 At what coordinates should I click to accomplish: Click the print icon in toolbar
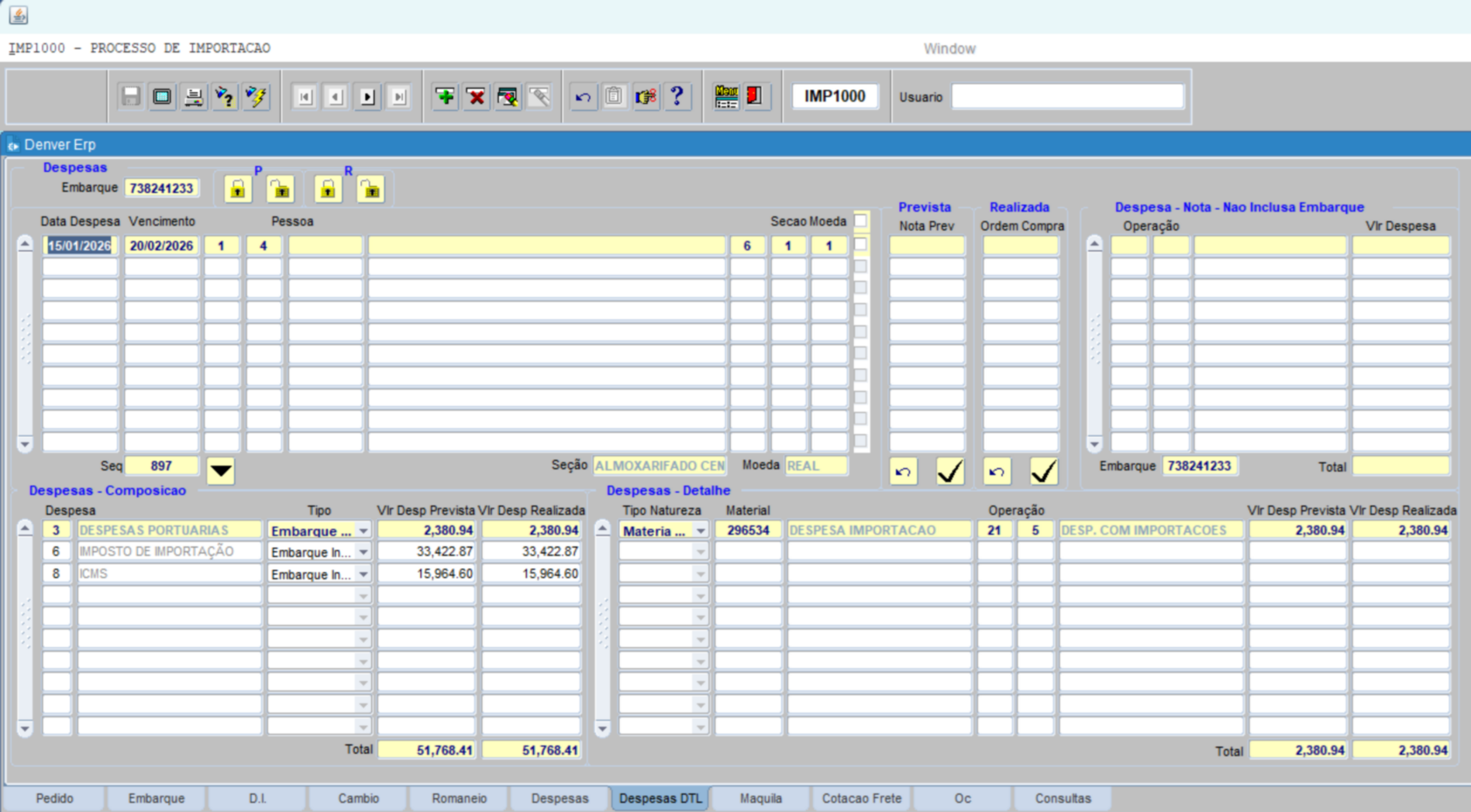(194, 97)
